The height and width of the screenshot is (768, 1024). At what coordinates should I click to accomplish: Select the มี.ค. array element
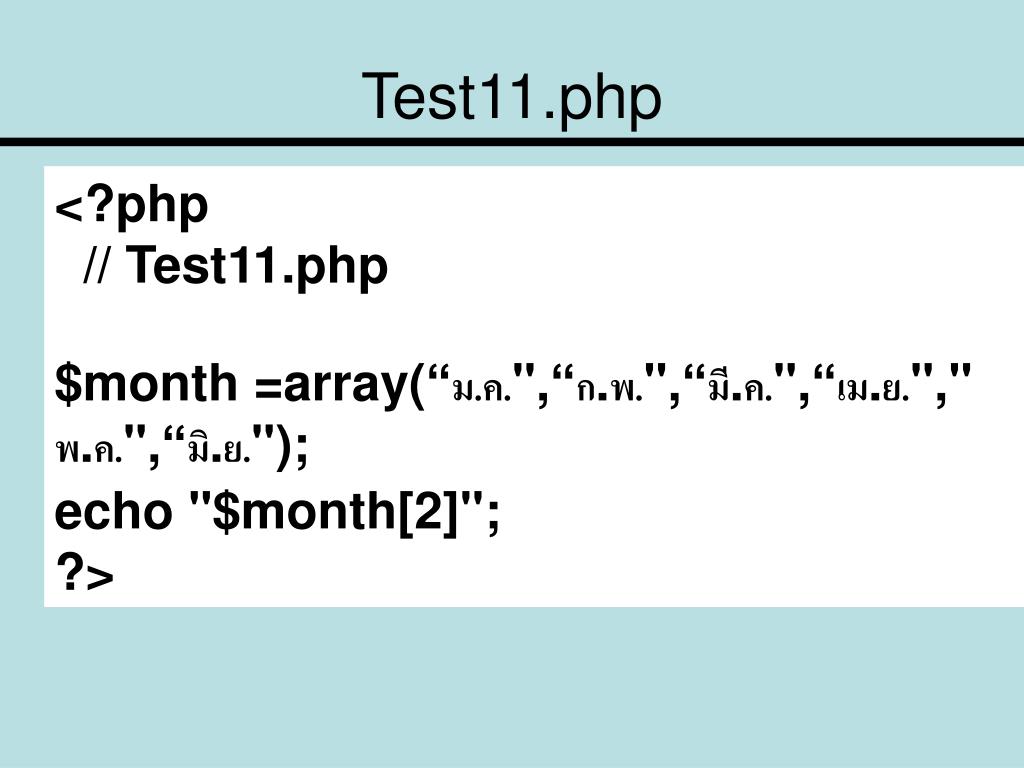pyautogui.click(x=737, y=387)
